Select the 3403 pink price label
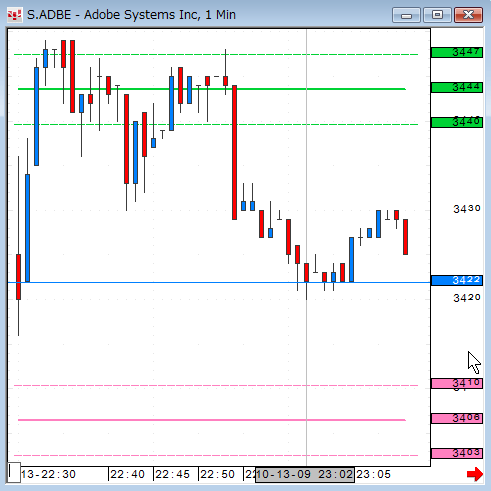 click(x=457, y=453)
